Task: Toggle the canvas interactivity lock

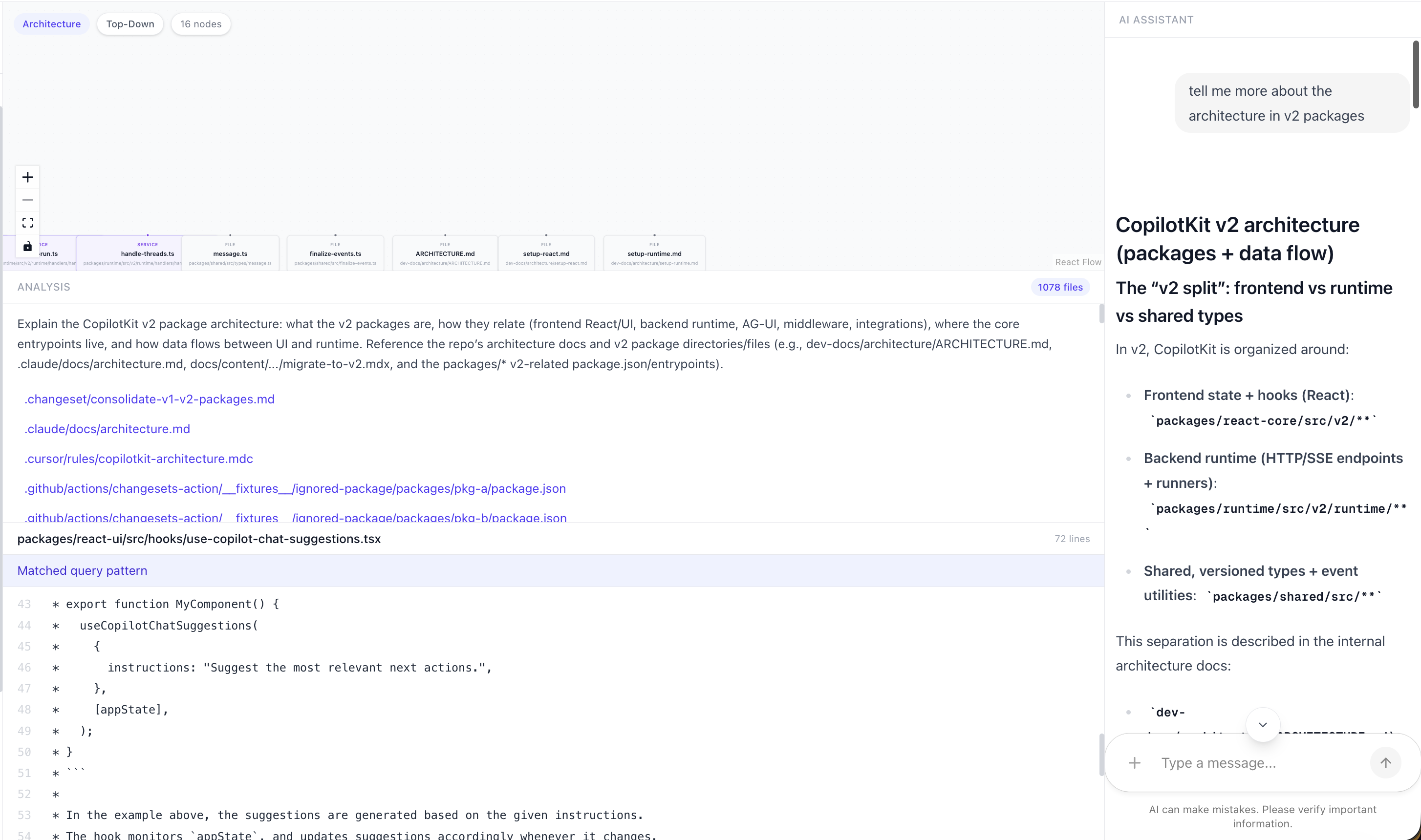Action: 27,246
